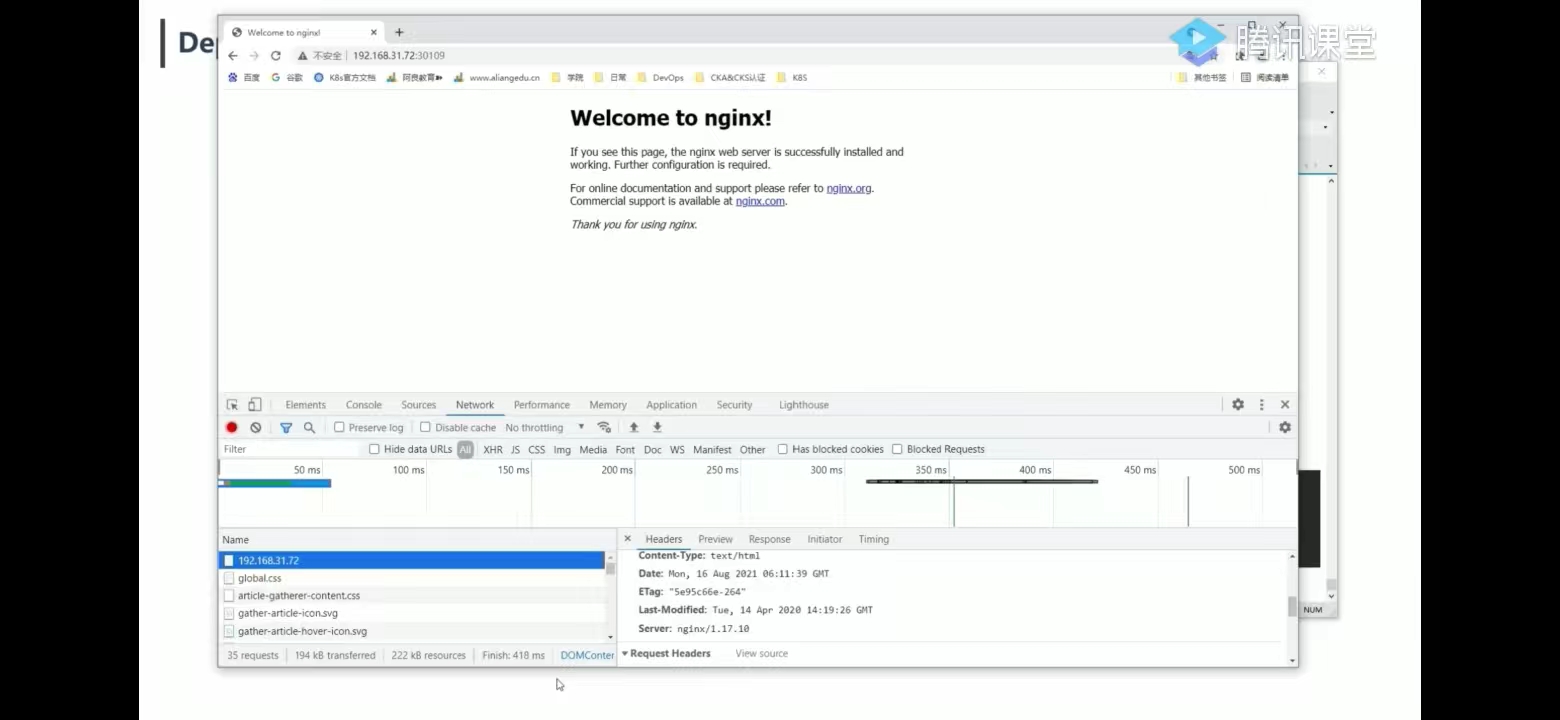Expand the DevOps bookmark folder
This screenshot has height=720, width=1560.
click(x=661, y=77)
